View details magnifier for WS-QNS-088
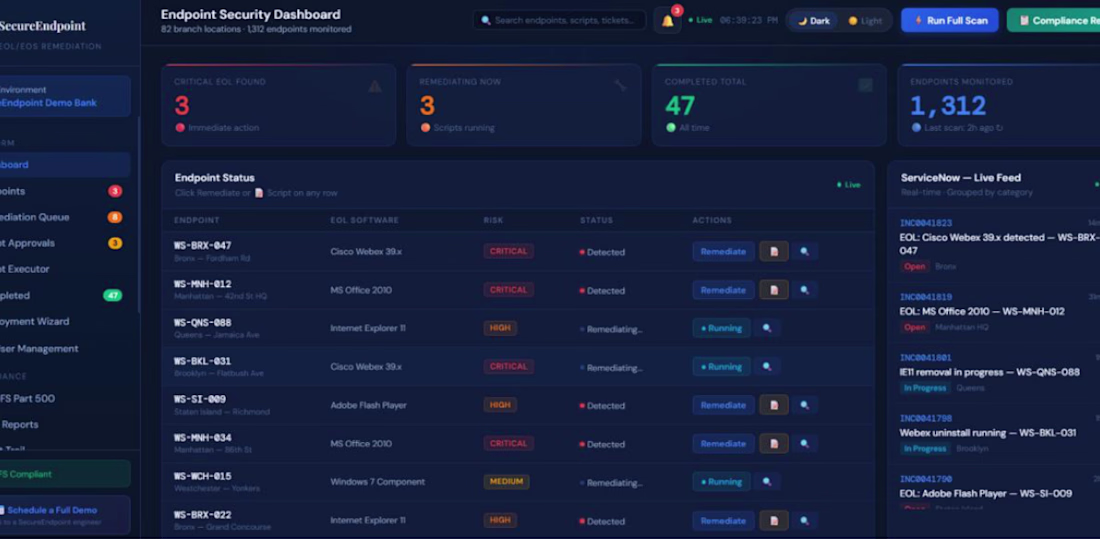This screenshot has height=540, width=1100. (767, 328)
